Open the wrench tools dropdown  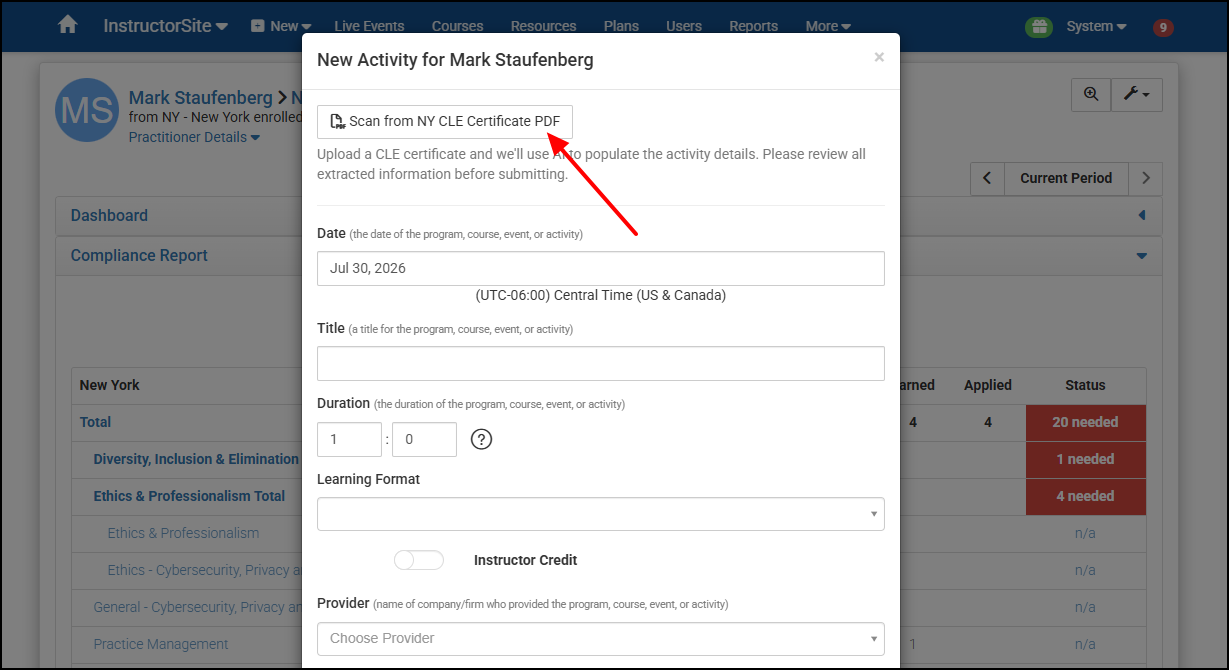click(1137, 94)
